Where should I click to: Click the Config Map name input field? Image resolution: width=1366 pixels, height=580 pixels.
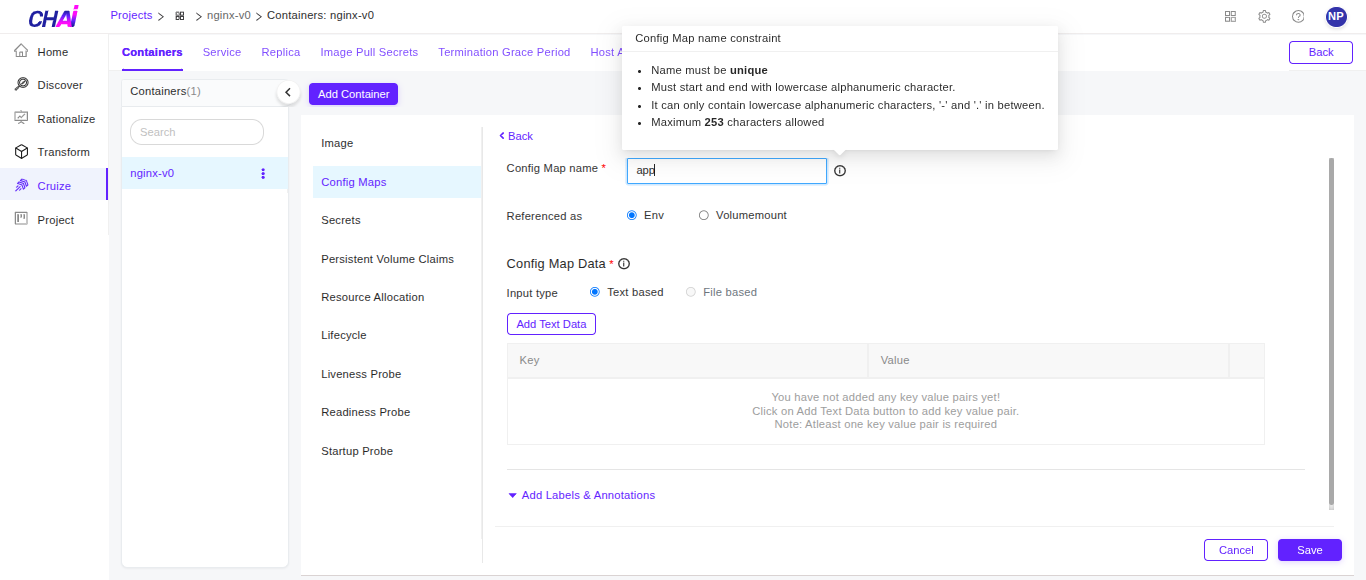click(726, 171)
